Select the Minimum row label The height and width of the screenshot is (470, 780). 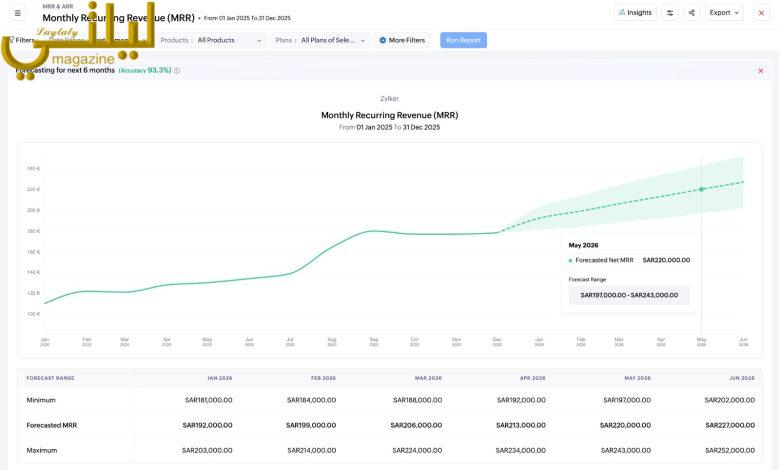[44, 400]
